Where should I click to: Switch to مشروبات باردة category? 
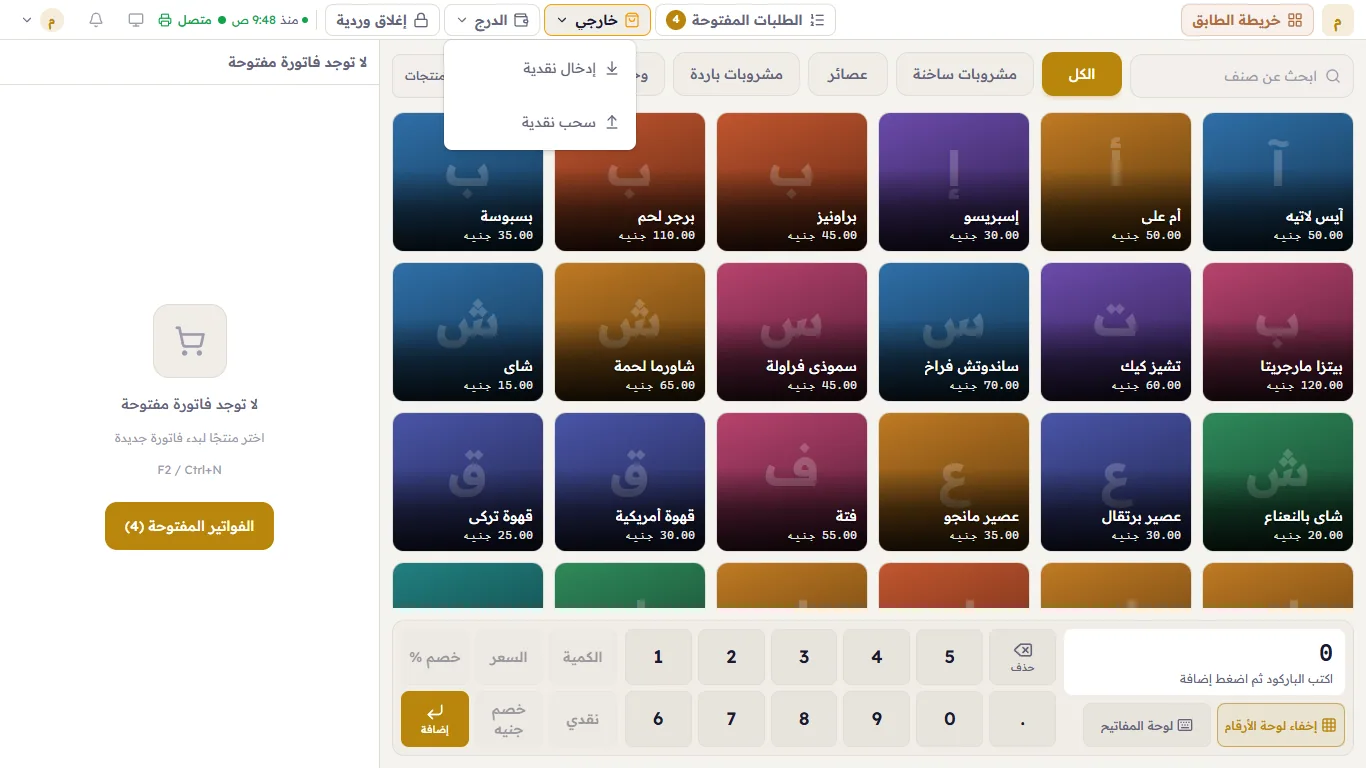point(736,75)
